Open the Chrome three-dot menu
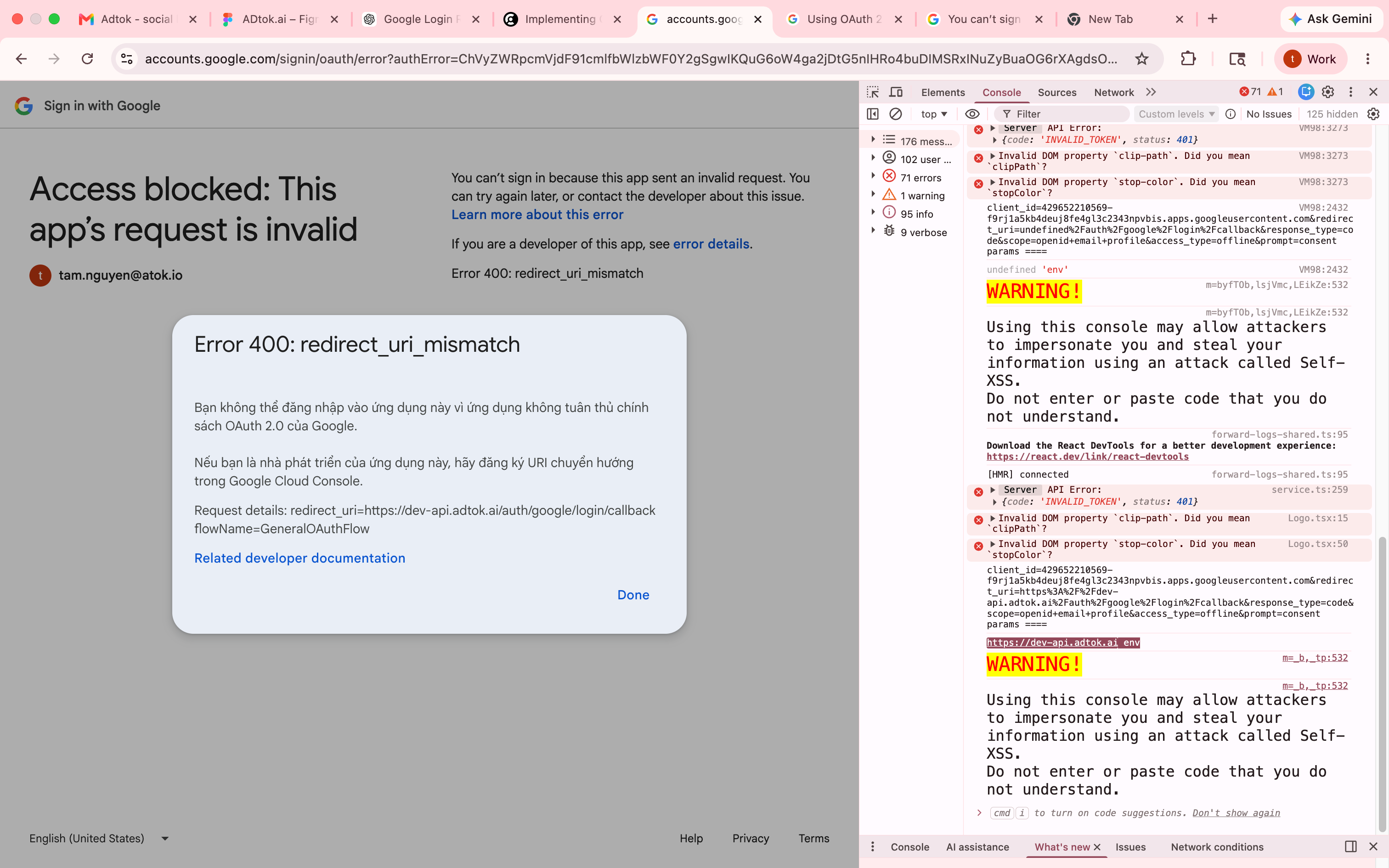Image resolution: width=1389 pixels, height=868 pixels. 1368,59
